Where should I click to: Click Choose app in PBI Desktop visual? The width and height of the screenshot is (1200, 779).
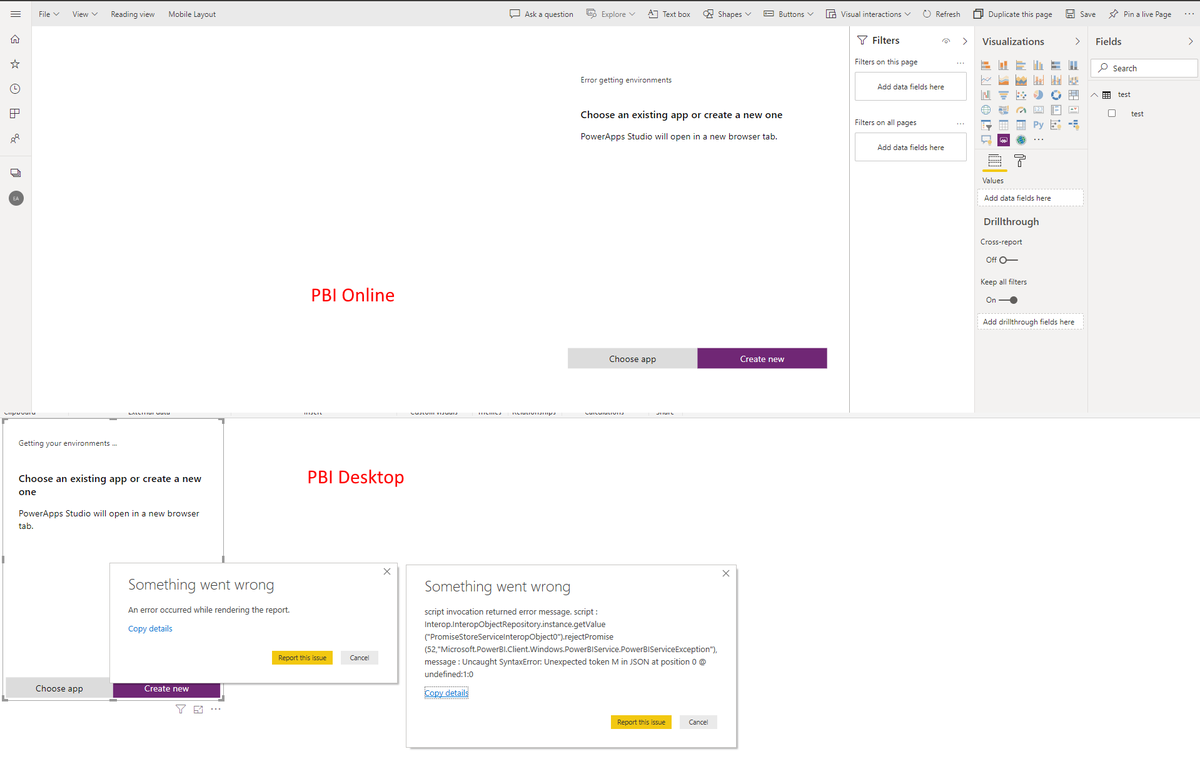click(x=59, y=688)
